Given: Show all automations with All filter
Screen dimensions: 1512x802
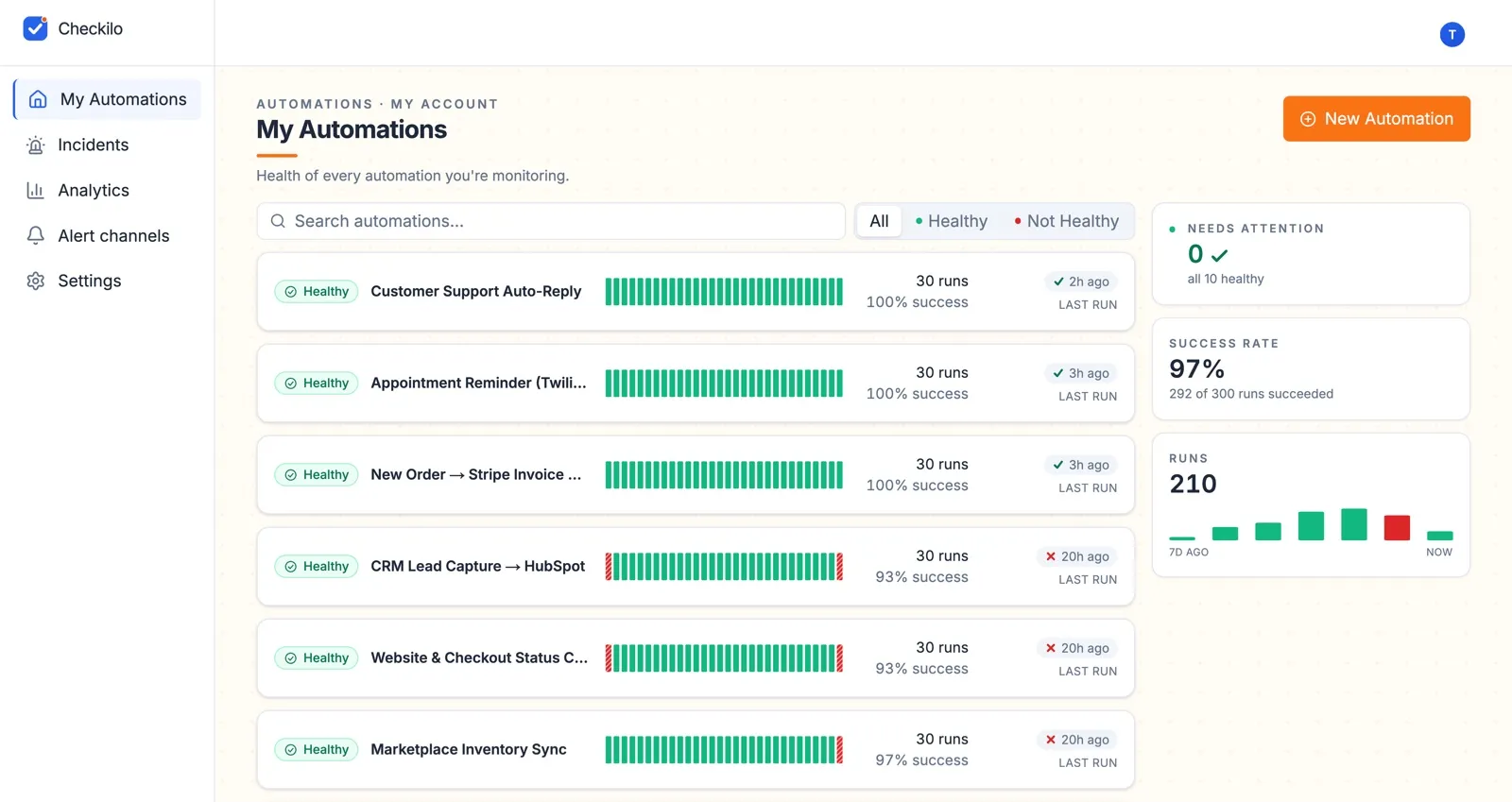Looking at the screenshot, I should click(x=879, y=221).
